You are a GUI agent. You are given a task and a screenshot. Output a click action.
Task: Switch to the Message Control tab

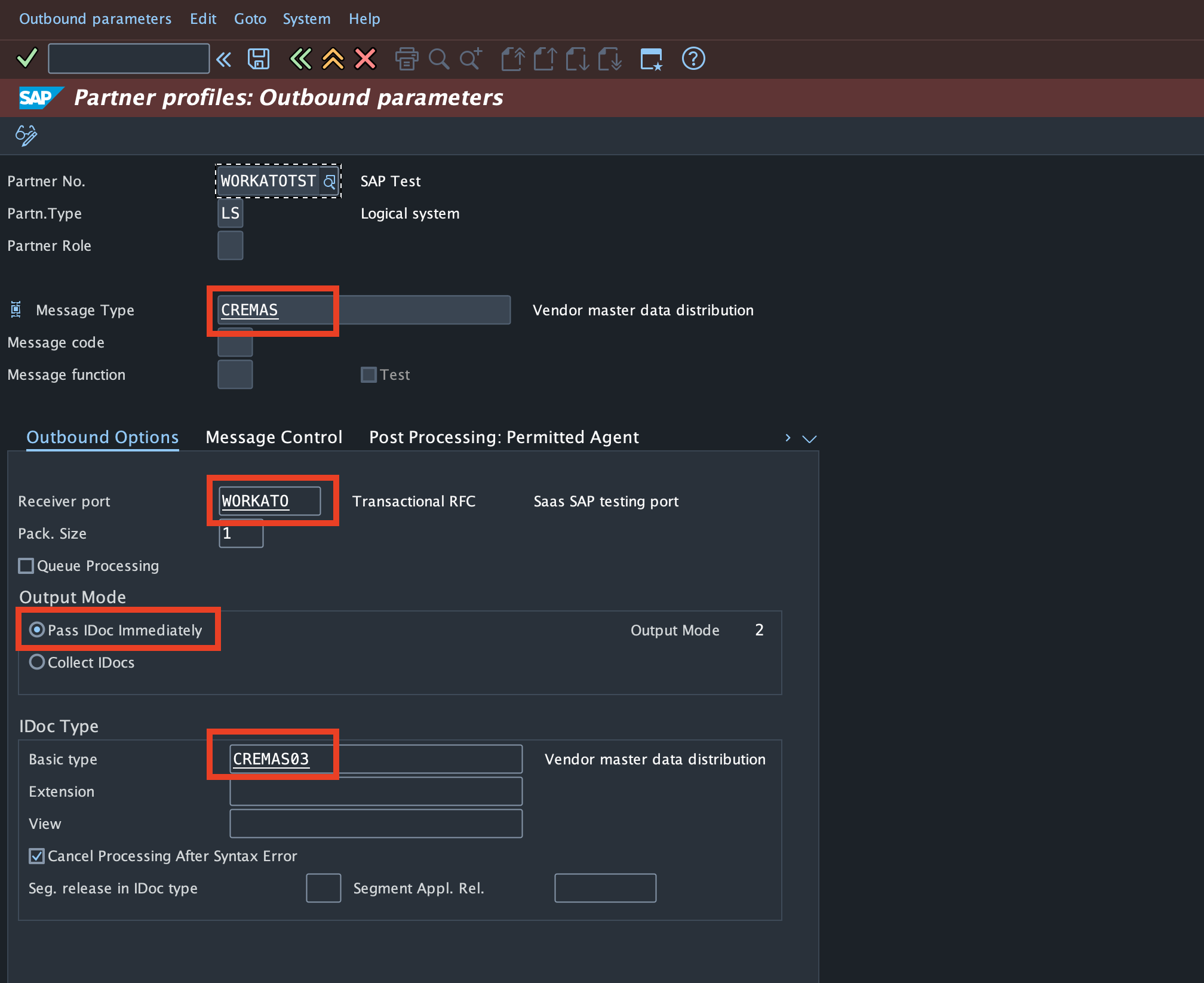[x=274, y=437]
